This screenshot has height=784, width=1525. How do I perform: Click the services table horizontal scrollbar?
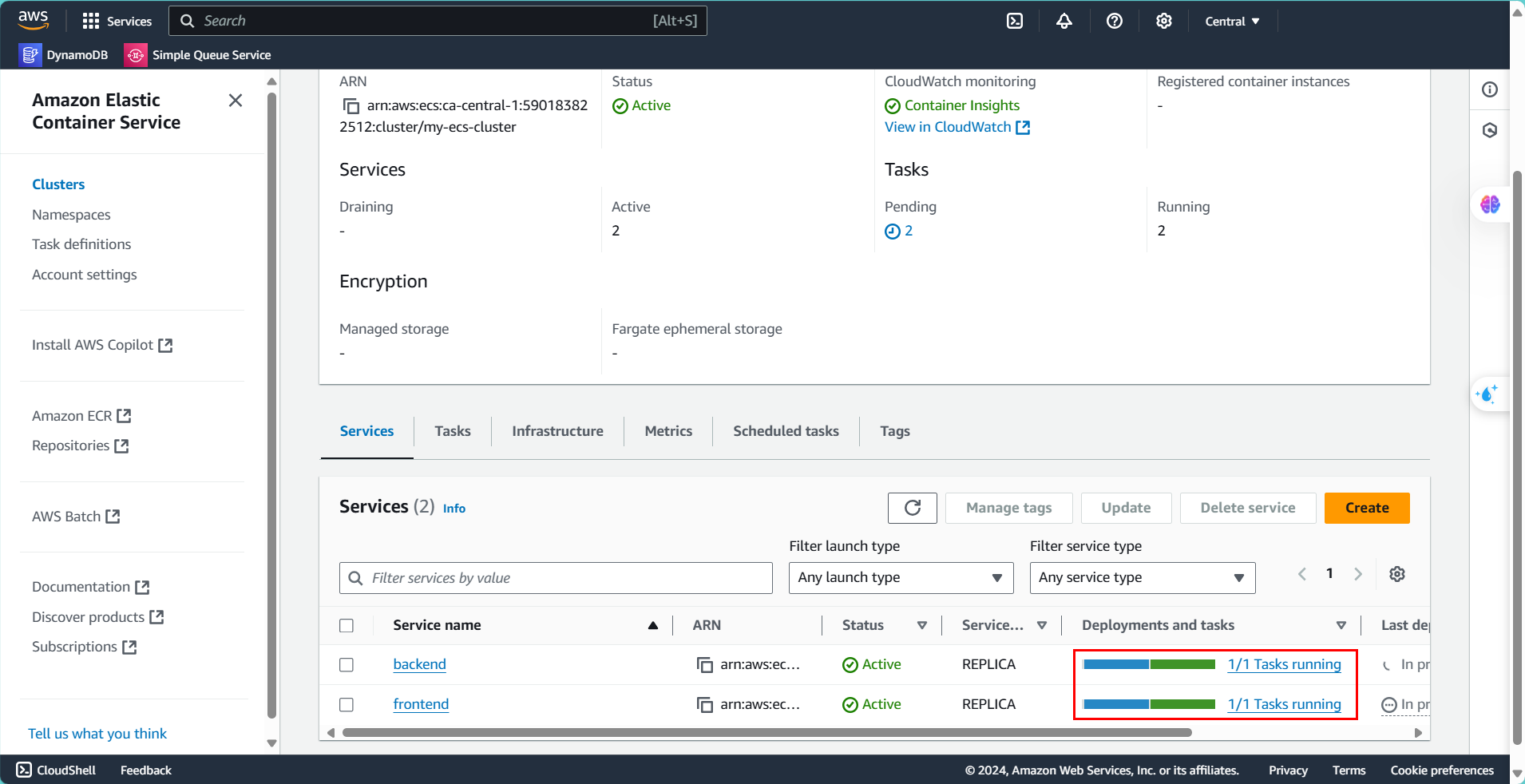(x=766, y=732)
